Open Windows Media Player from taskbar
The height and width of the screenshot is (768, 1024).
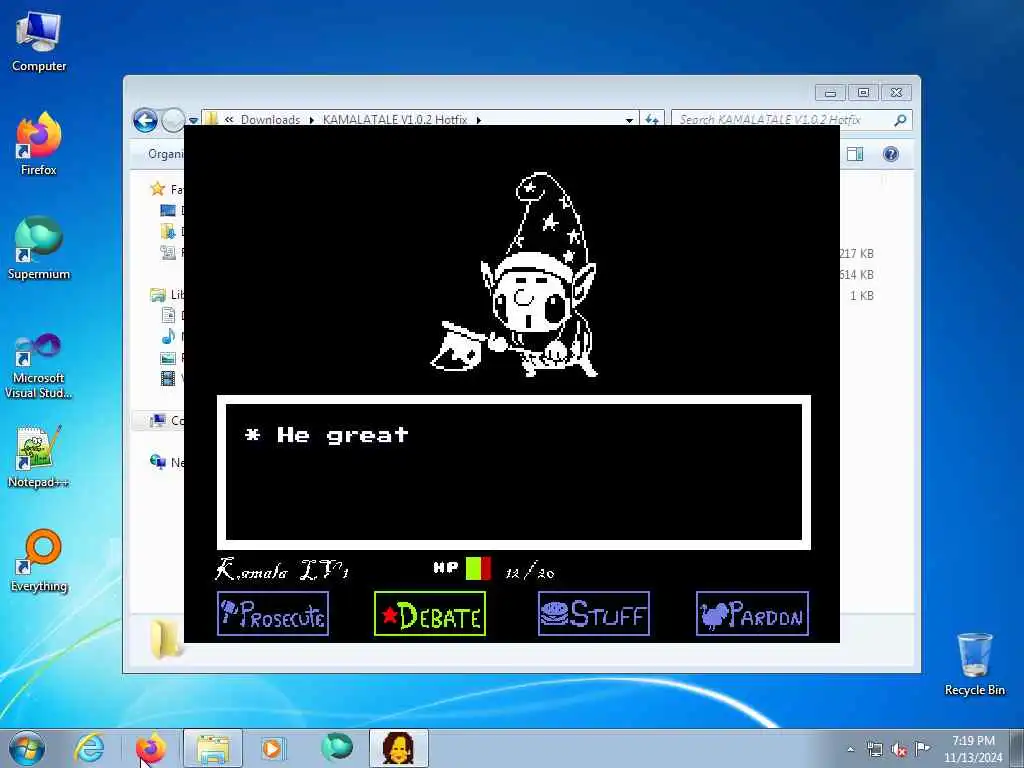273,748
